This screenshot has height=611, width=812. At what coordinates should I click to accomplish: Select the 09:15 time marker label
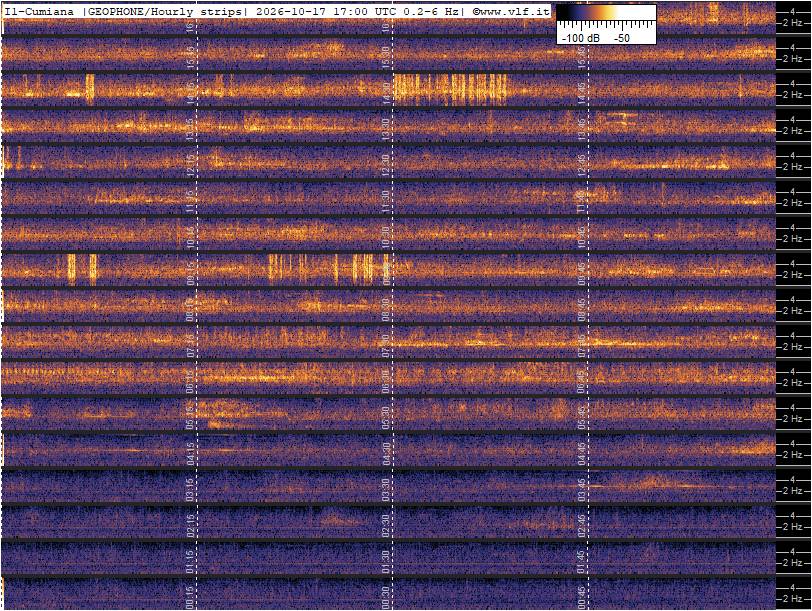tap(191, 273)
